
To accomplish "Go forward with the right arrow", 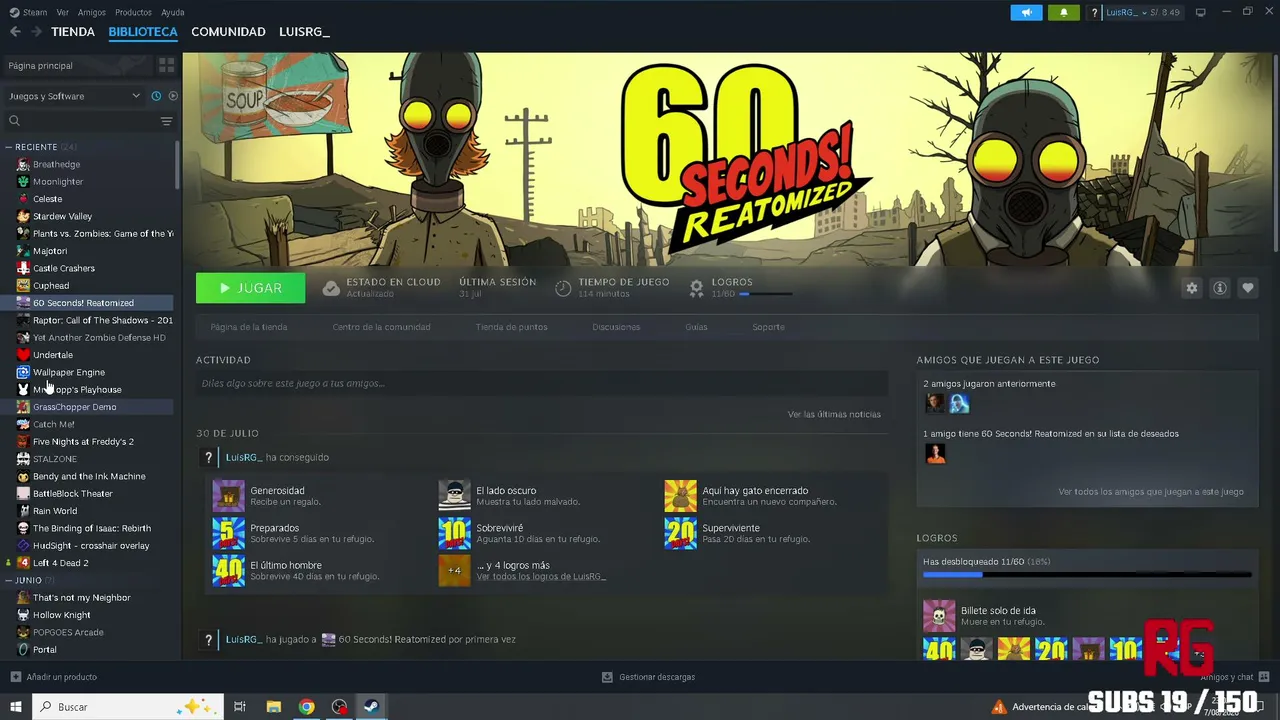I will 36,32.
